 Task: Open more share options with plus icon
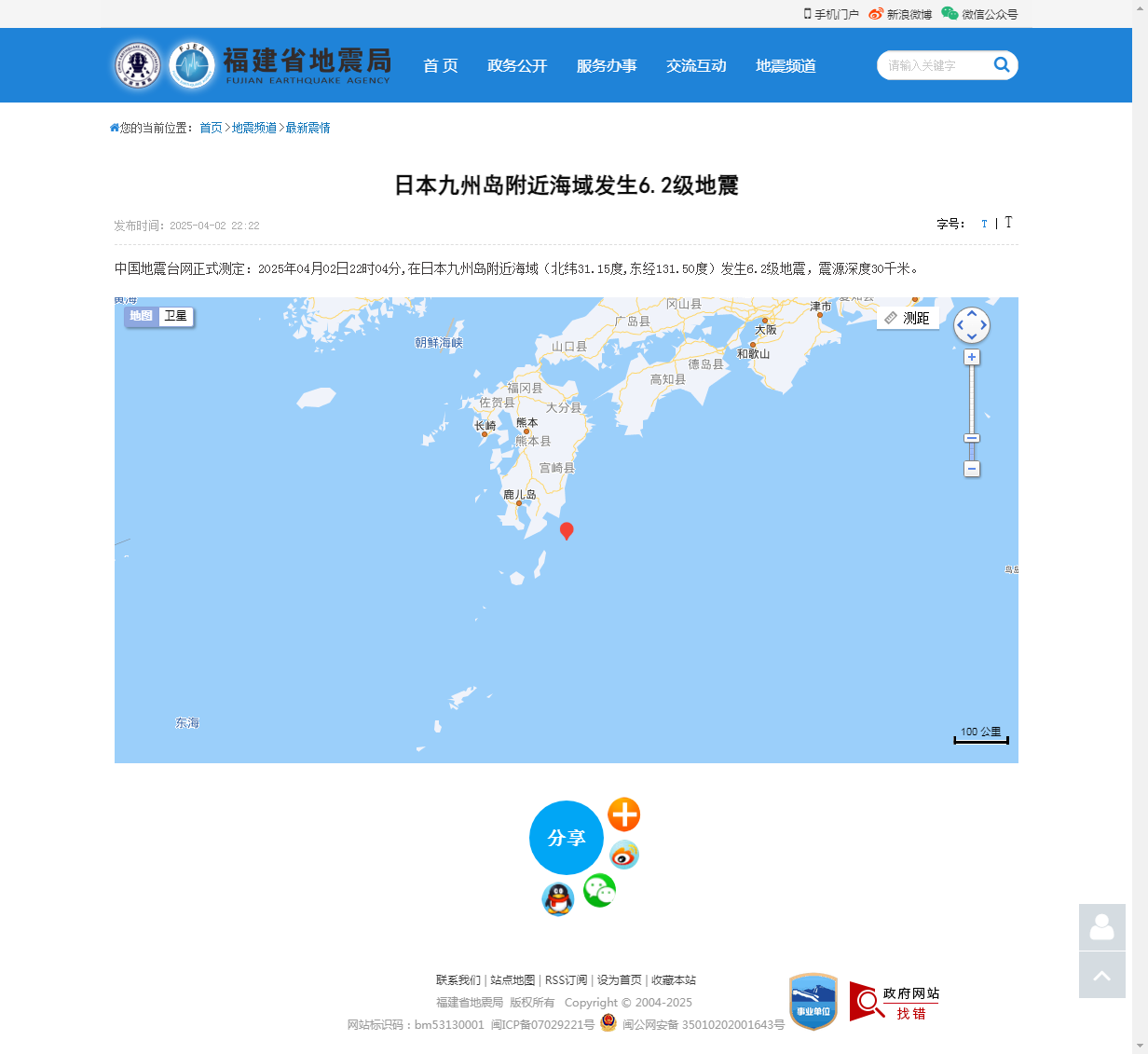pos(623,814)
